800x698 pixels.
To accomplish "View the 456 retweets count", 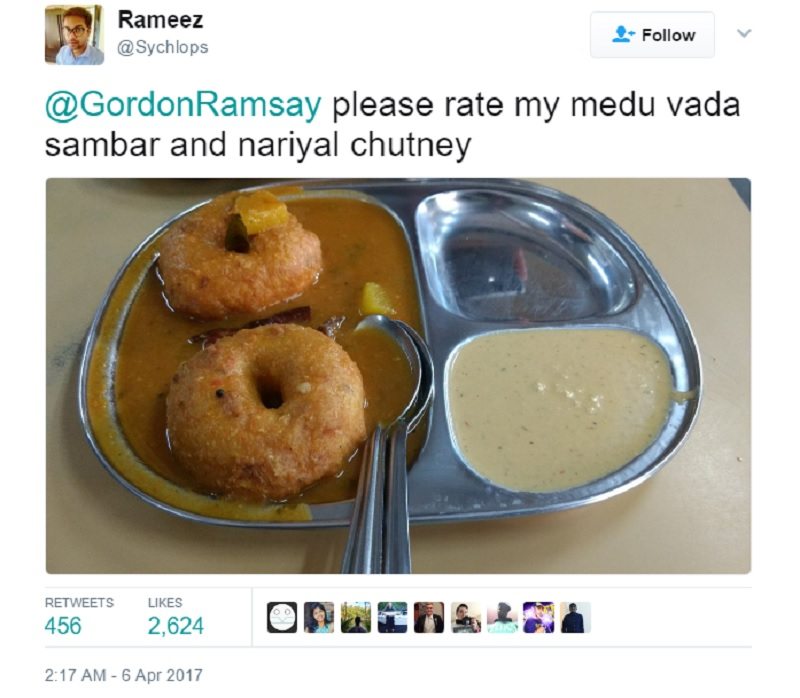I will pyautogui.click(x=63, y=626).
